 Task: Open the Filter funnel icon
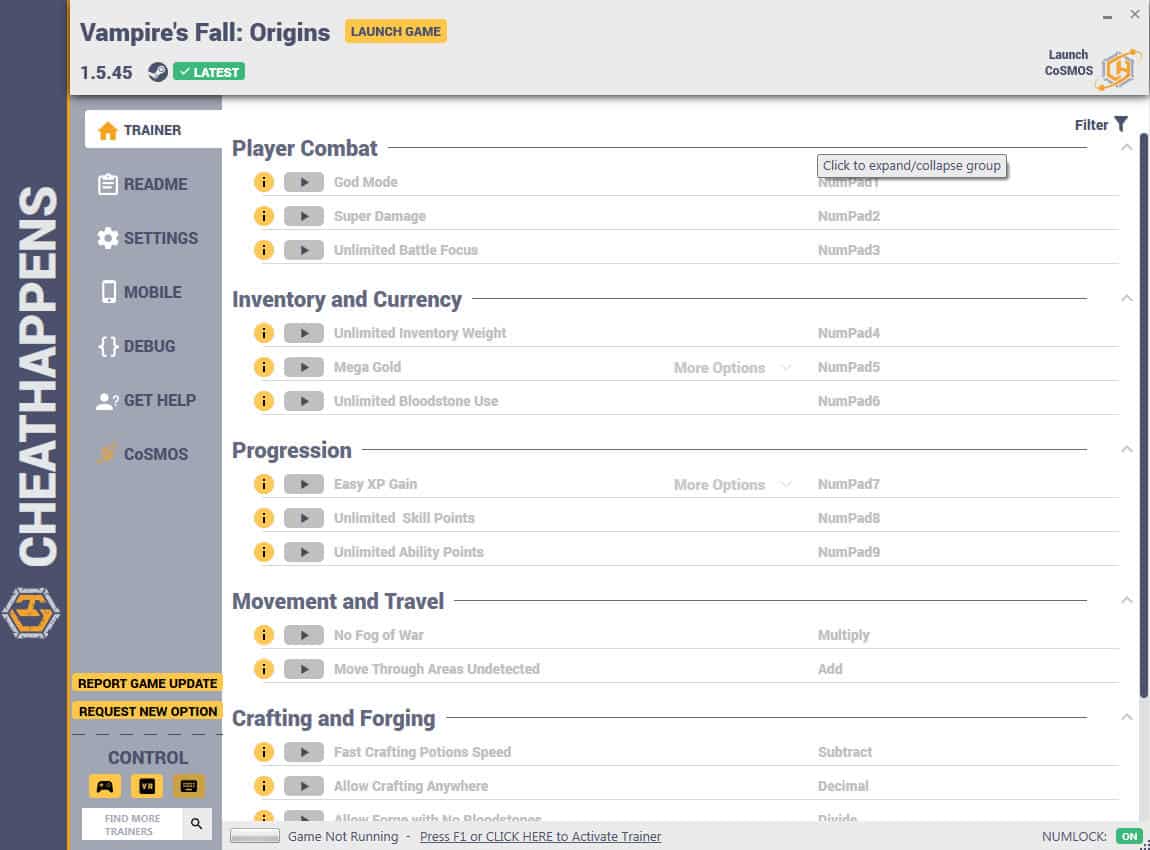(x=1121, y=125)
